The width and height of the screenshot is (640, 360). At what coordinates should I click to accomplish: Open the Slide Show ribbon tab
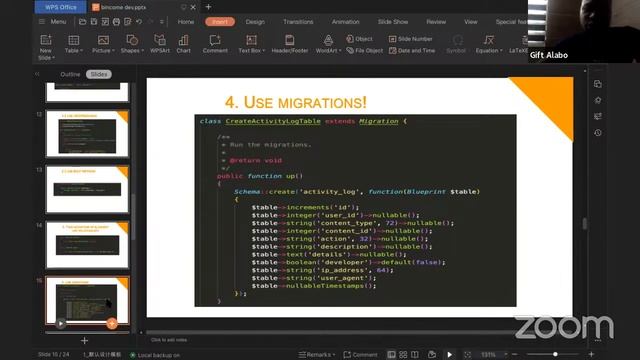click(x=393, y=22)
